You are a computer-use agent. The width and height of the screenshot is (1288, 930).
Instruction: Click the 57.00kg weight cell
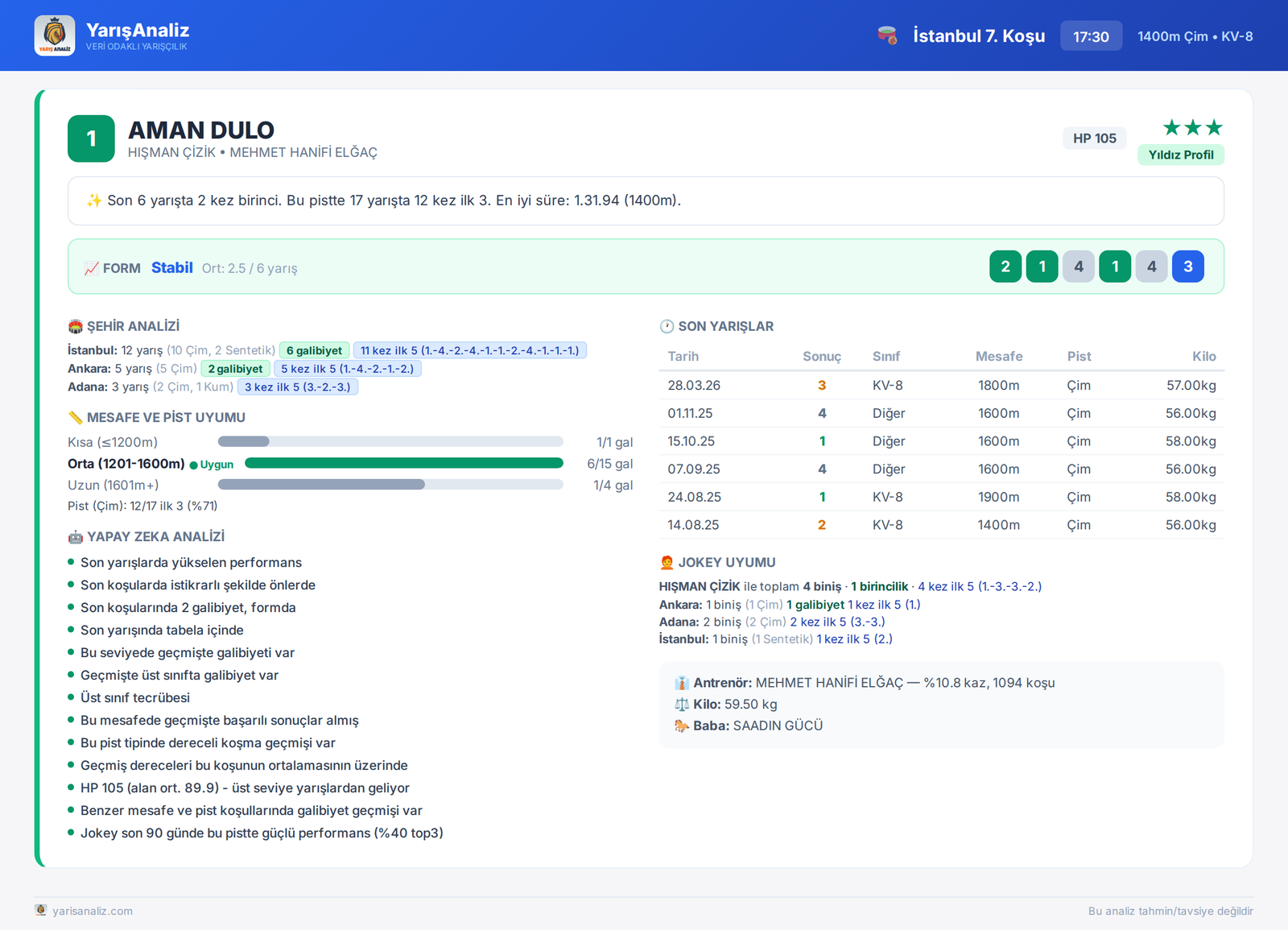tap(1191, 385)
